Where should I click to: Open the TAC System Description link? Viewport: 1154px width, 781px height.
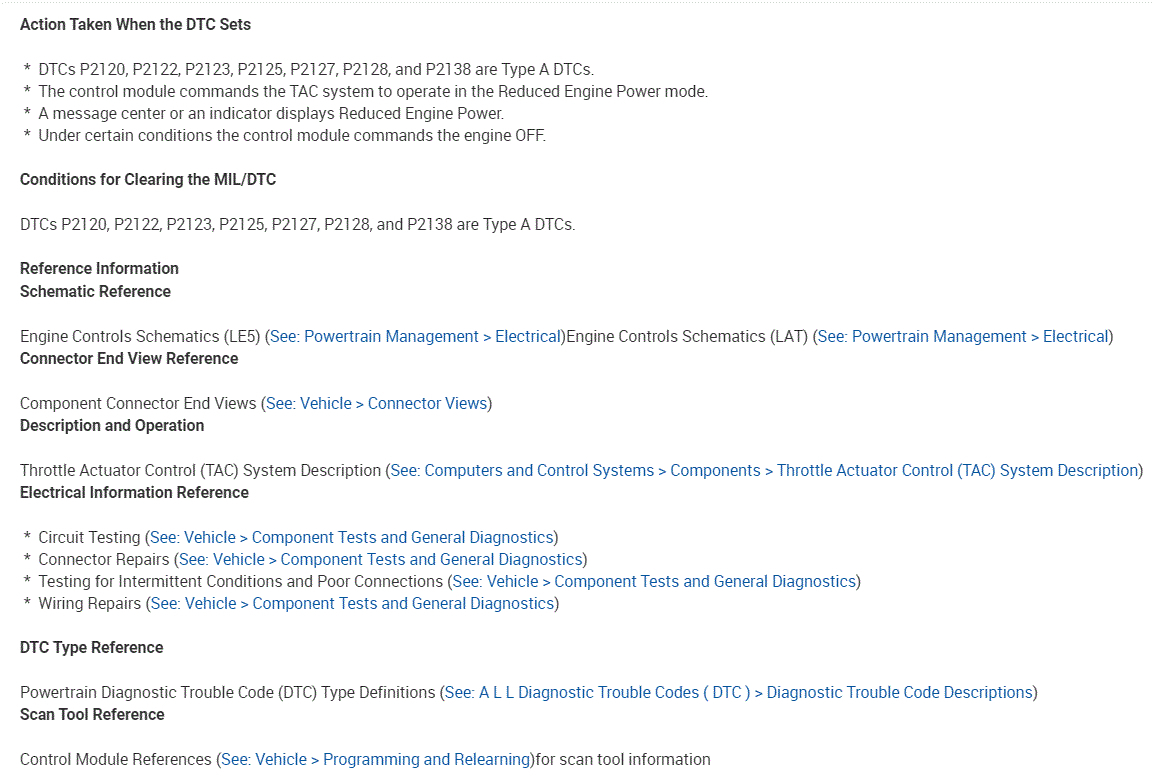tap(764, 471)
